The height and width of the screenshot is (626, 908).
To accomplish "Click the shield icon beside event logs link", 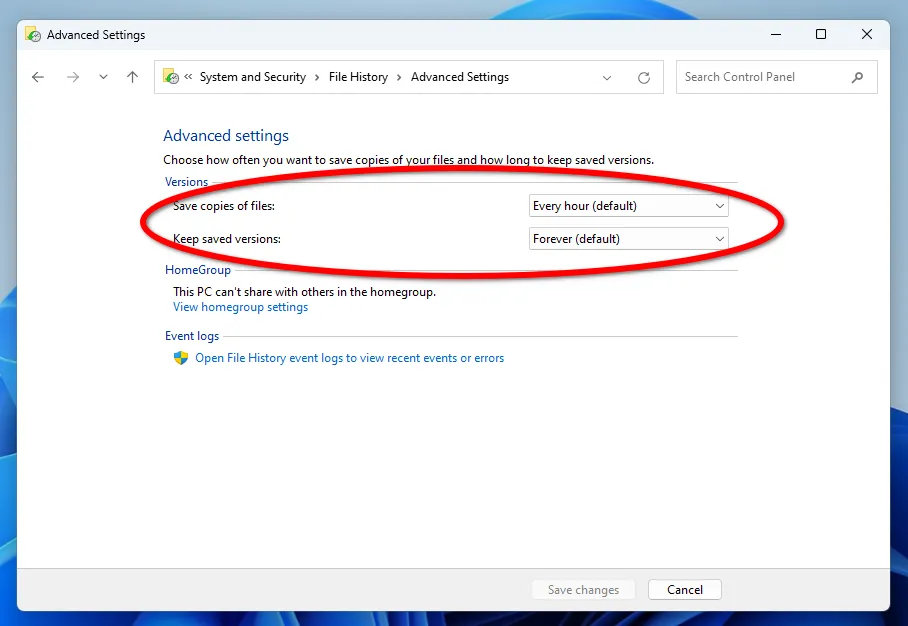I will click(x=181, y=358).
